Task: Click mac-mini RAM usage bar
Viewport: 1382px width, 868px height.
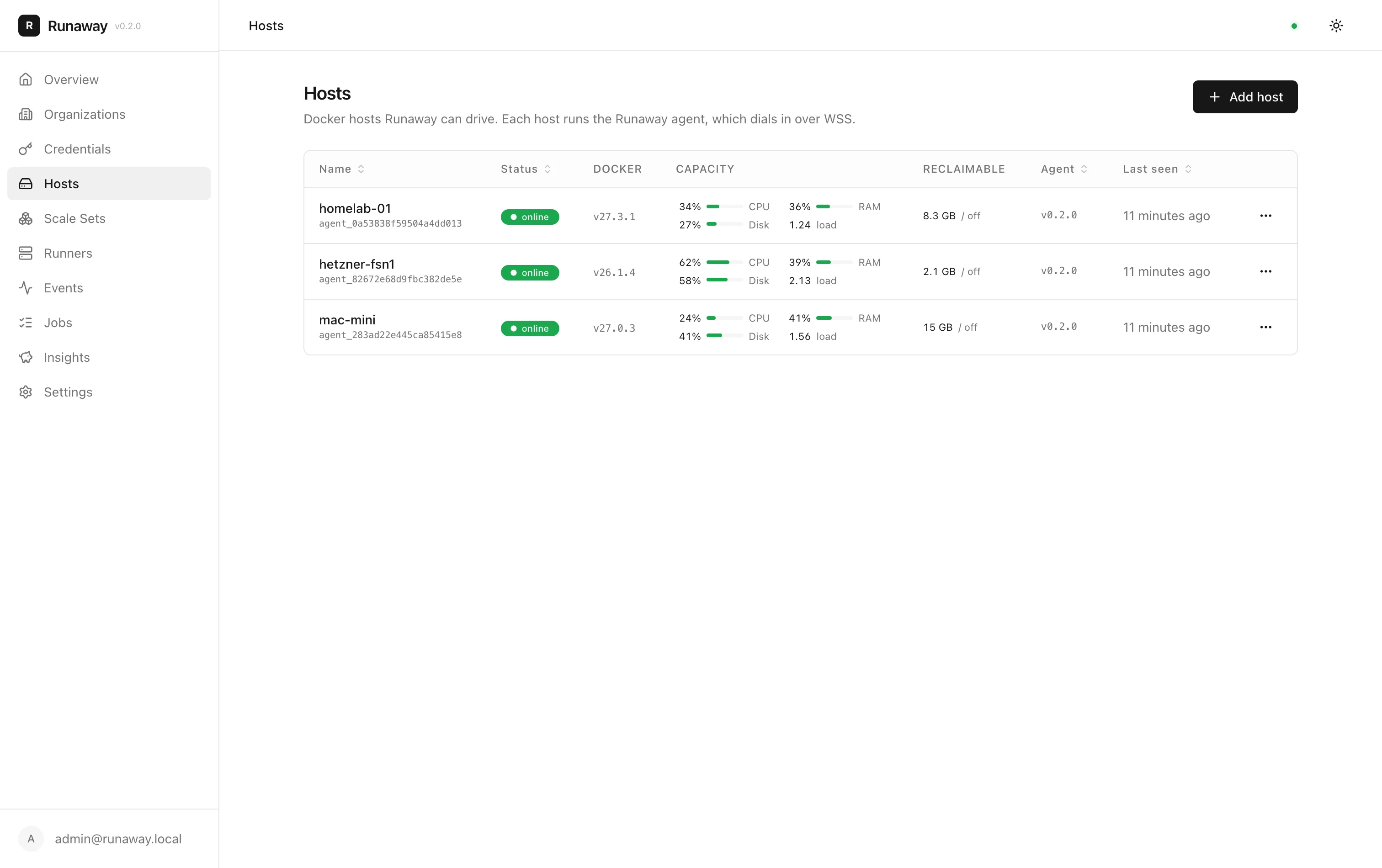Action: [x=834, y=318]
